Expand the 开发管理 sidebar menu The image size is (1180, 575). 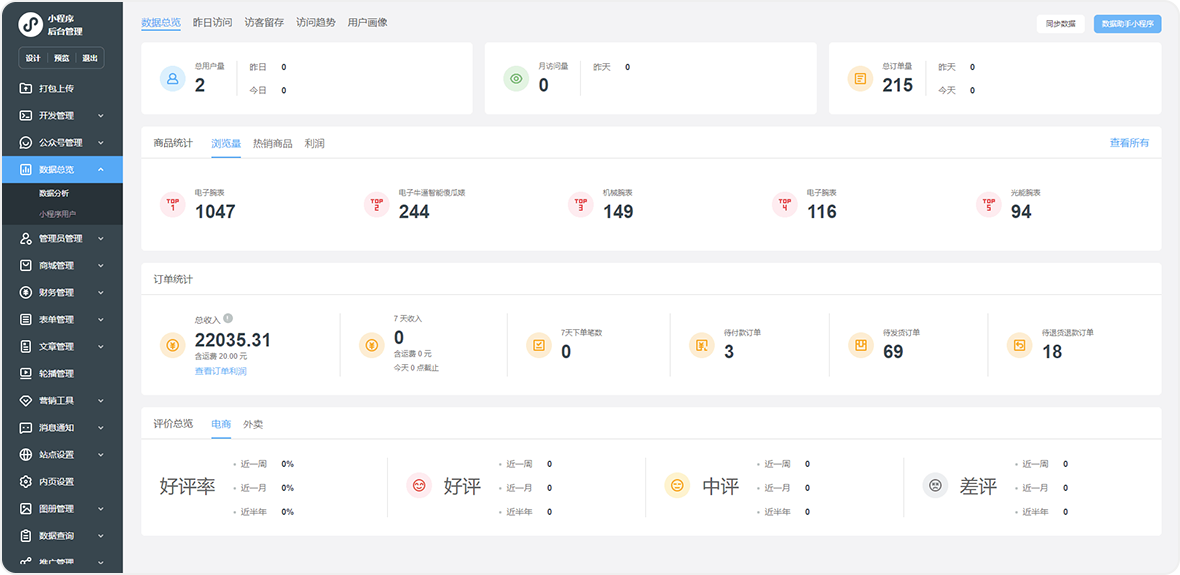101,115
